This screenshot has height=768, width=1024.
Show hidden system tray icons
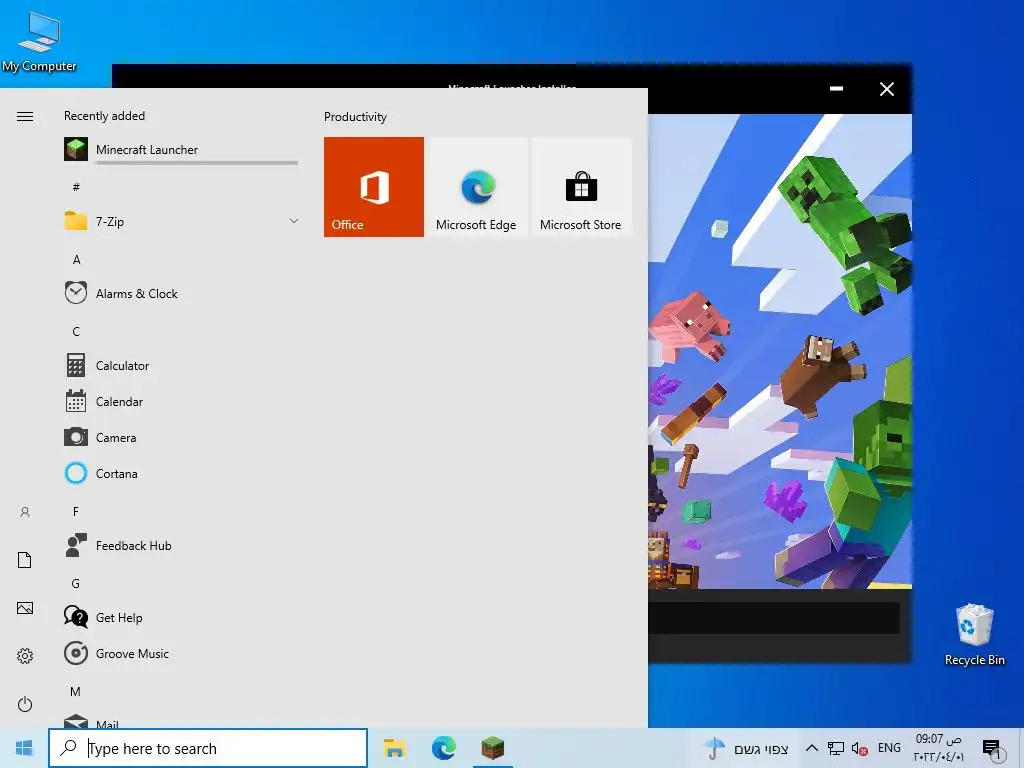(812, 748)
